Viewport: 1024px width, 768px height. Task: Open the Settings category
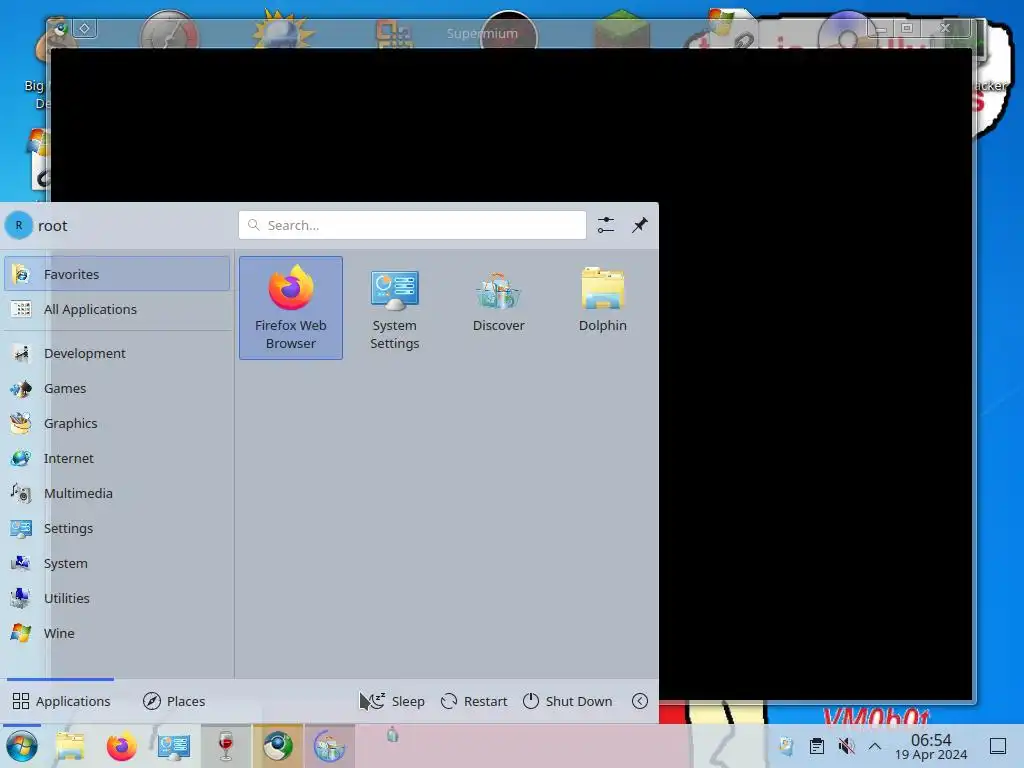[x=117, y=528]
